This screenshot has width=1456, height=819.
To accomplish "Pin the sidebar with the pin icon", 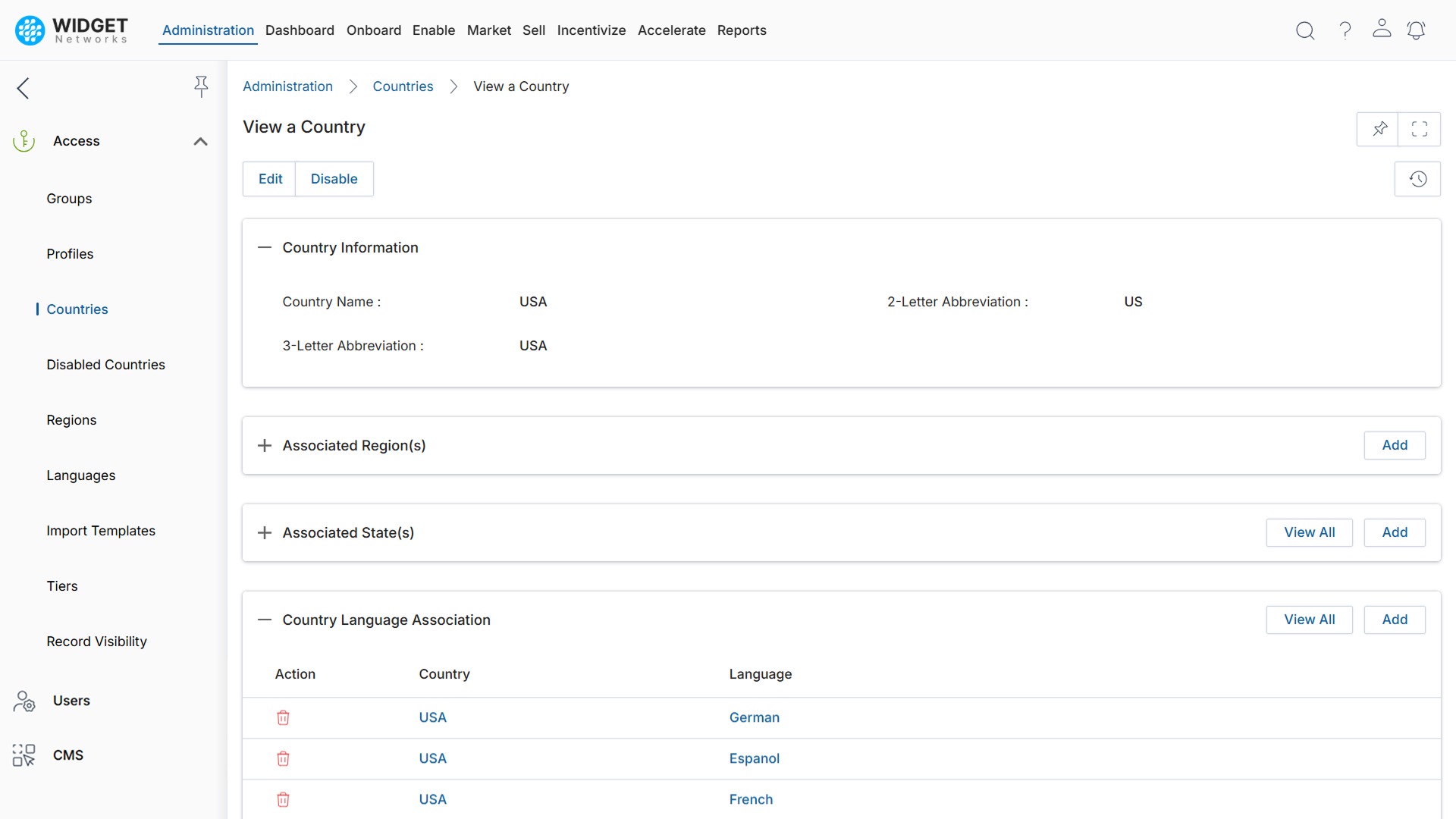I will click(x=201, y=86).
